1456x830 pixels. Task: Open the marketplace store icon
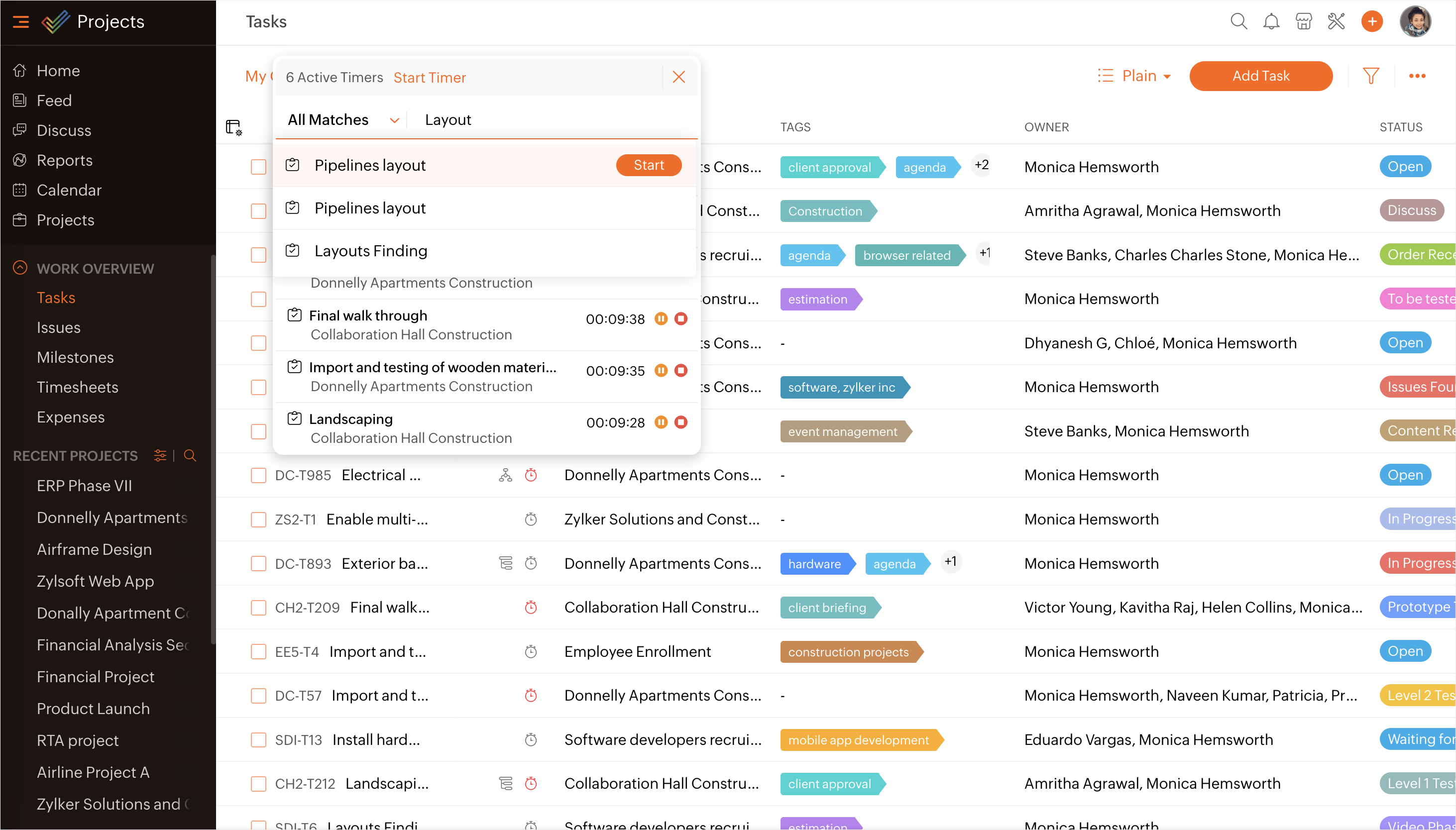click(x=1303, y=22)
